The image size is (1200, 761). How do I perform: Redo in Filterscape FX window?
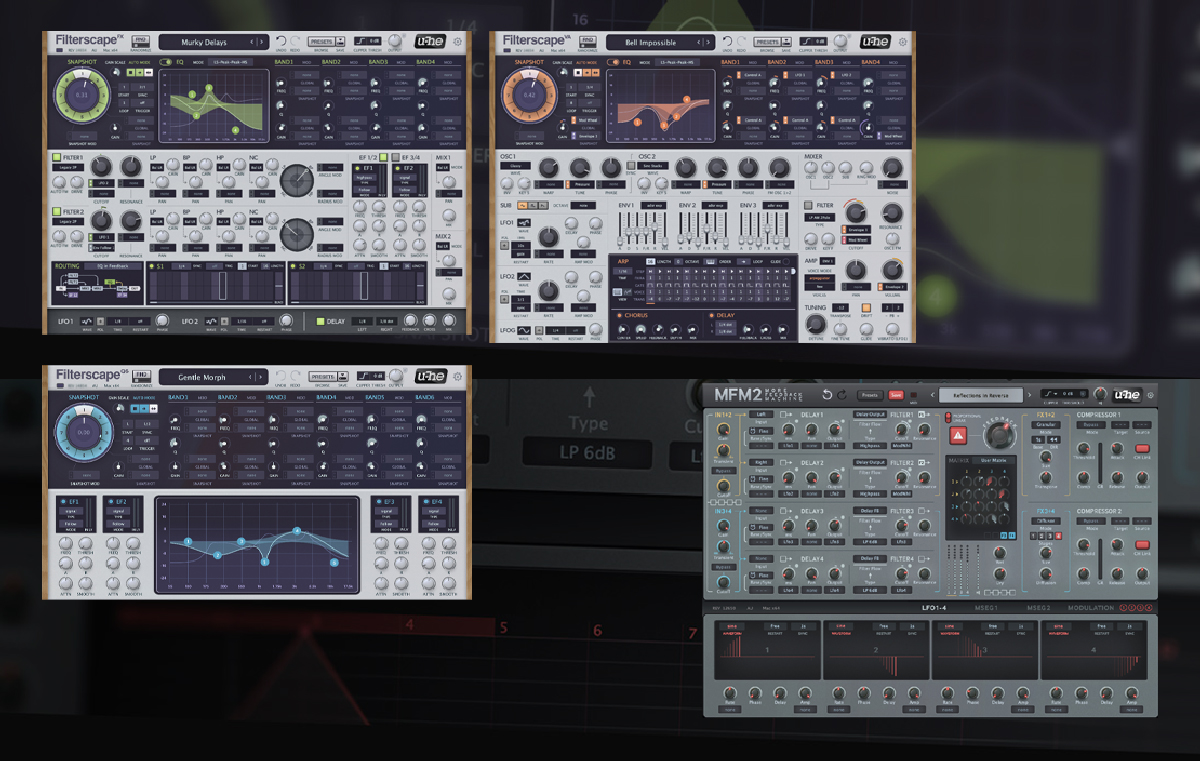(x=295, y=41)
